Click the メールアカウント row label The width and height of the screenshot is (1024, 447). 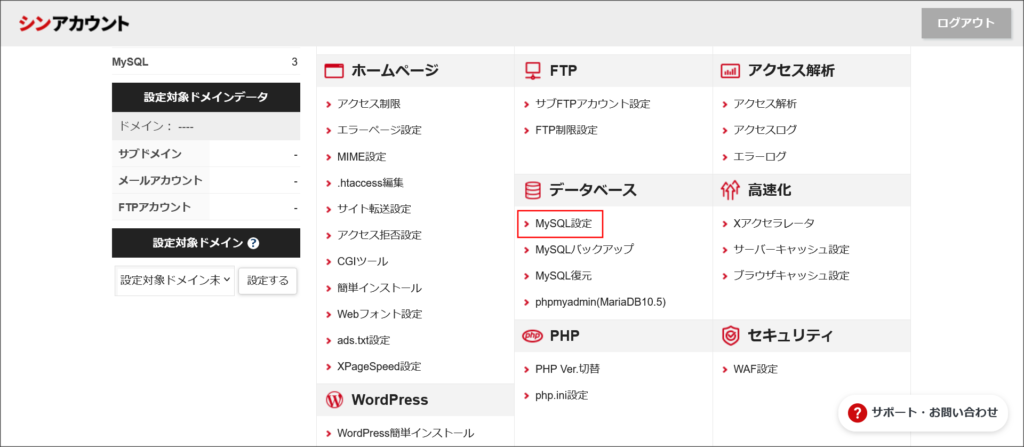click(x=161, y=180)
